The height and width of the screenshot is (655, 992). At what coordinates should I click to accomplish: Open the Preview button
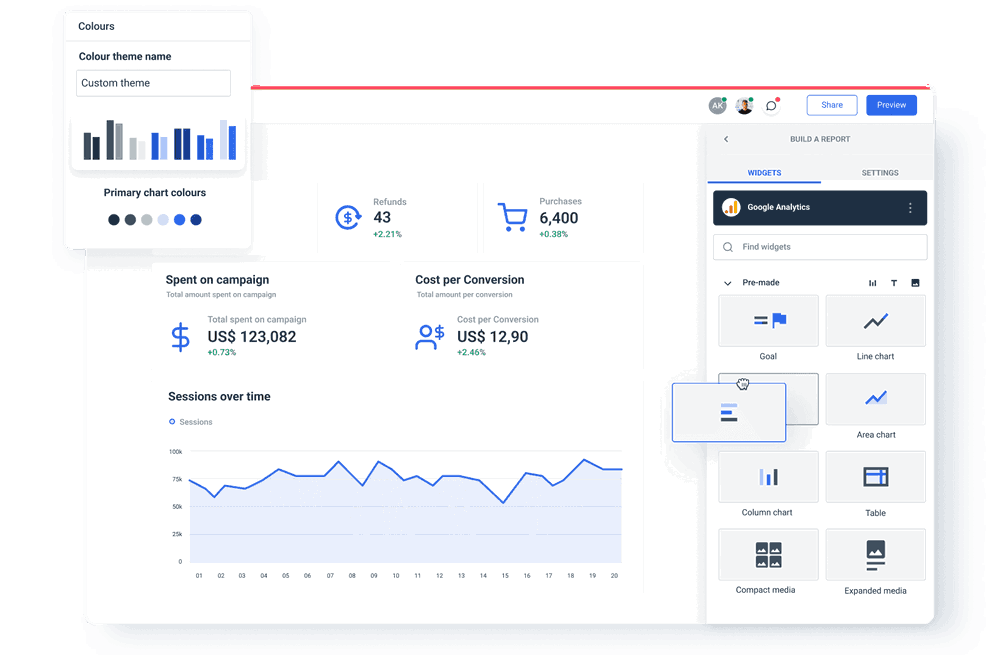click(891, 105)
